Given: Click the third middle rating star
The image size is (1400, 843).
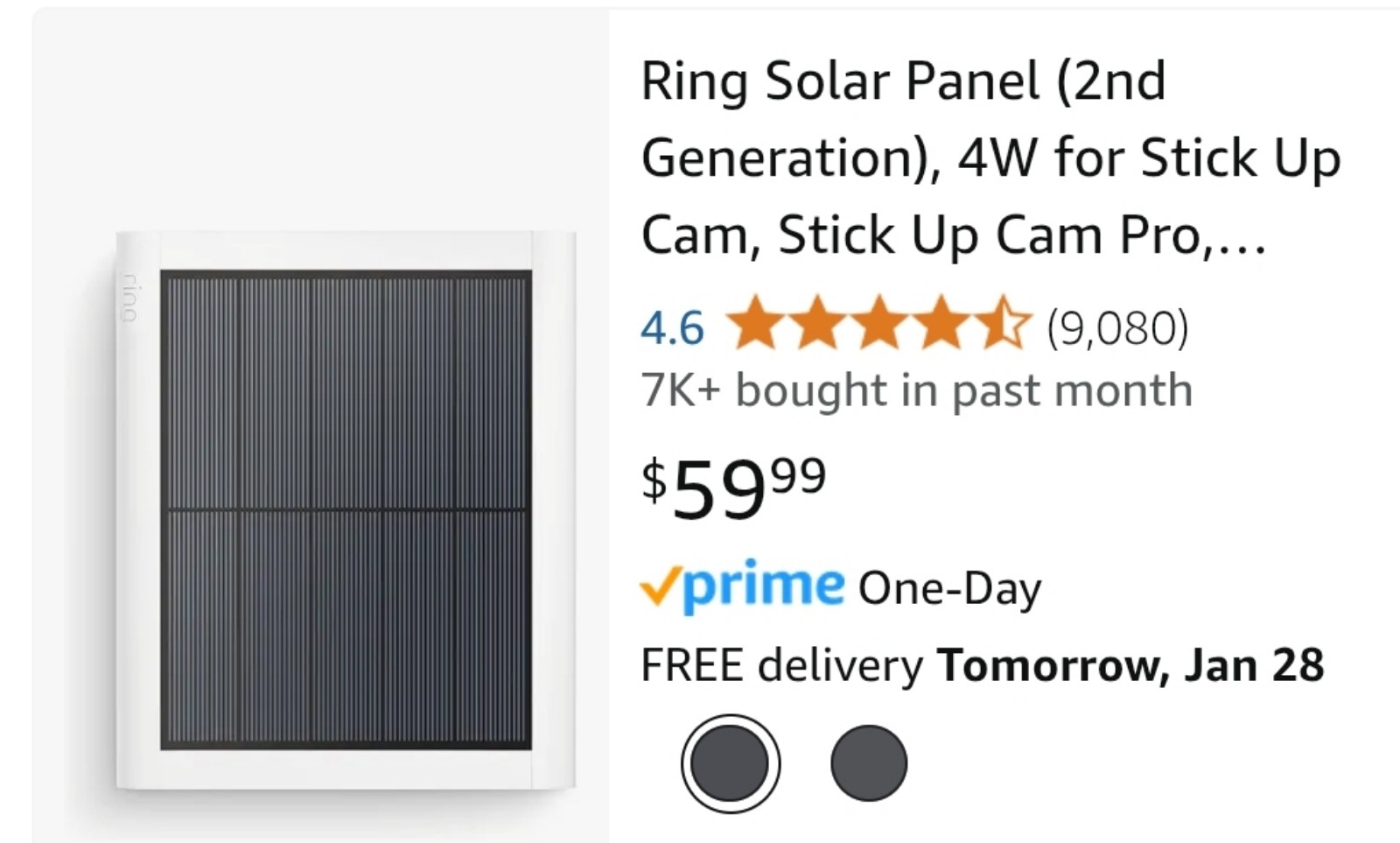Looking at the screenshot, I should 879,325.
